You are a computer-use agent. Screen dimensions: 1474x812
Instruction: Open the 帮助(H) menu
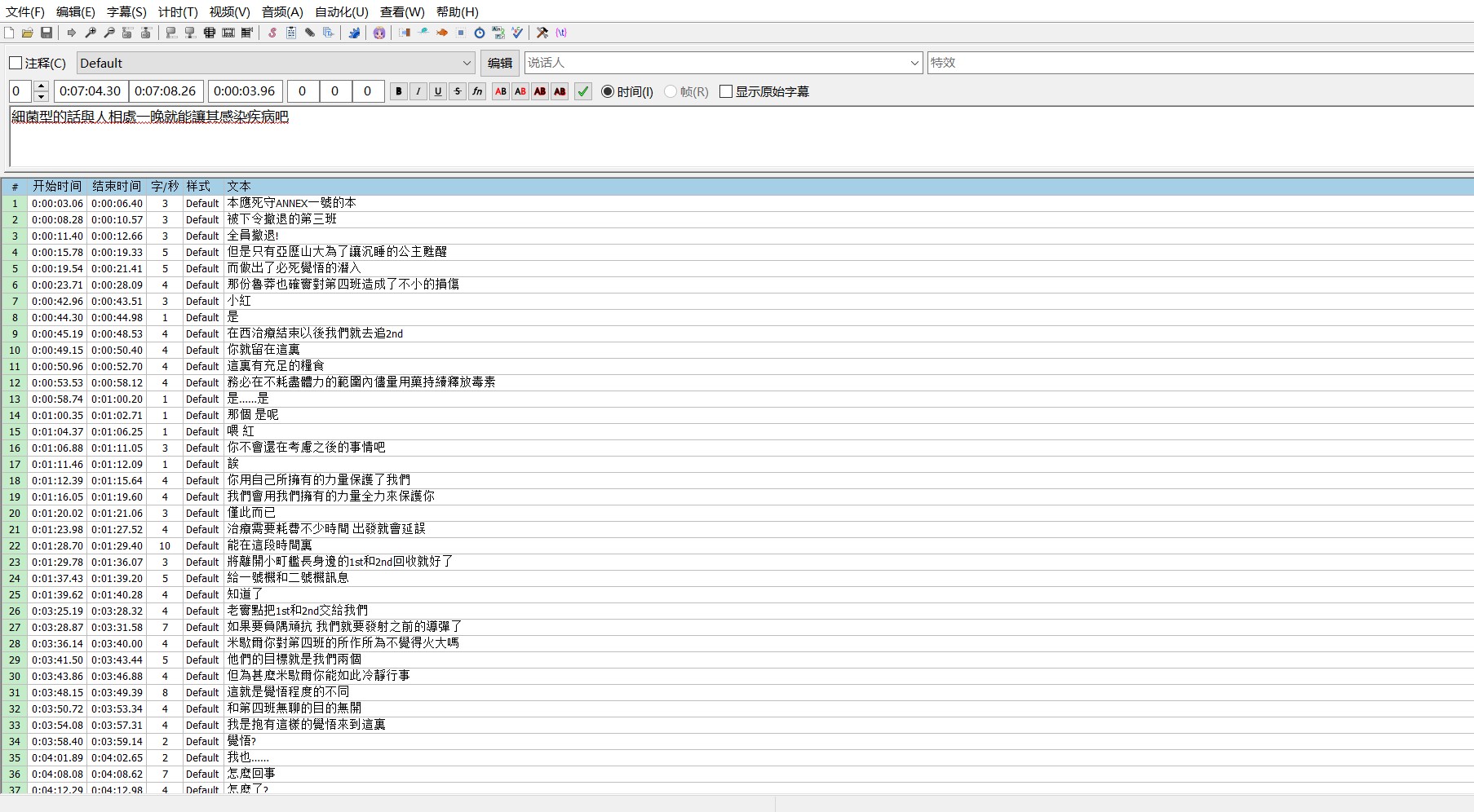458,12
